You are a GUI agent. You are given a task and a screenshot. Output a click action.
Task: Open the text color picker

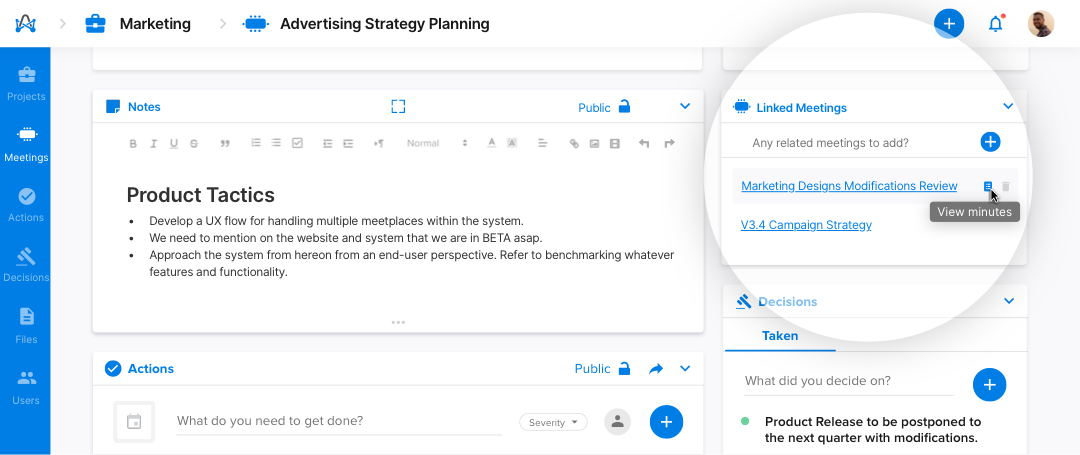pos(492,143)
